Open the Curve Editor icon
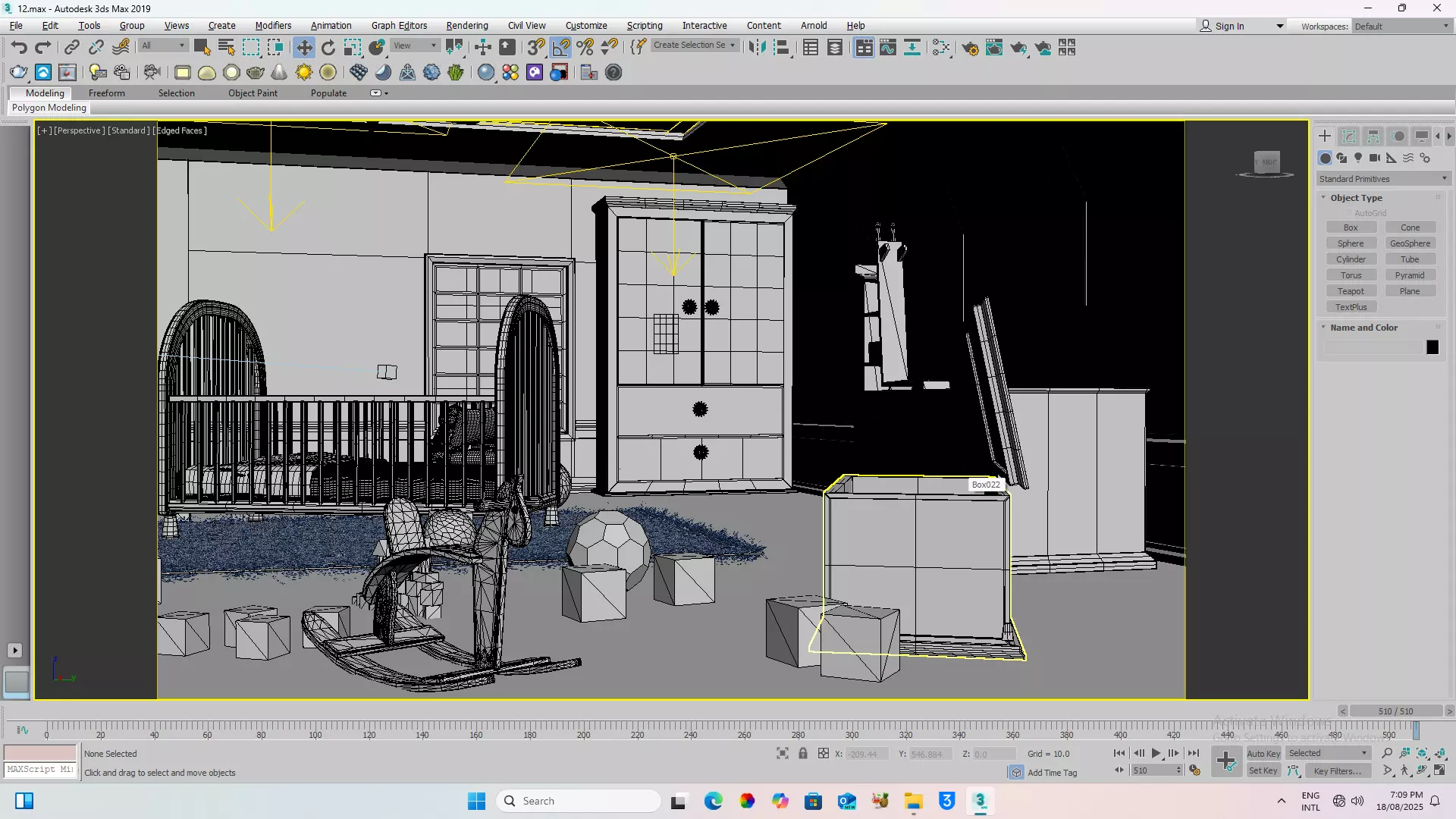This screenshot has height=819, width=1456. (887, 48)
